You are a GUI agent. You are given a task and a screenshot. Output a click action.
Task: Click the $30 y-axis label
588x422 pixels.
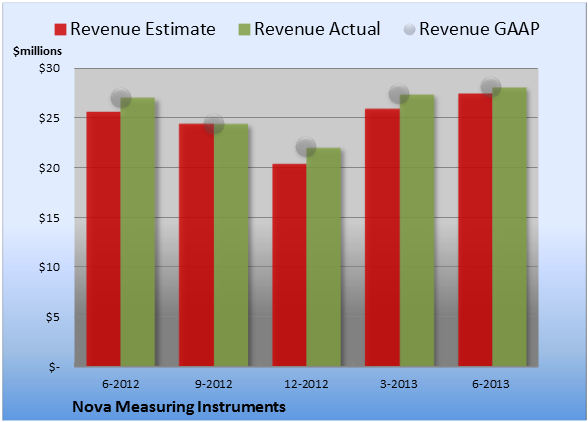(x=49, y=69)
